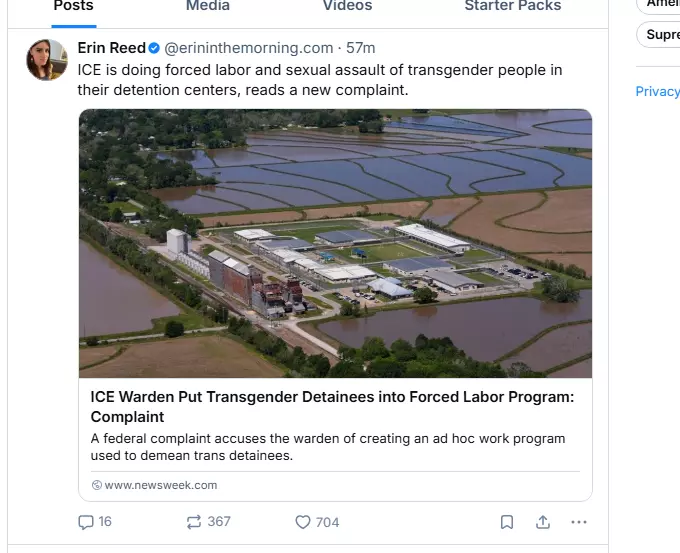The width and height of the screenshot is (680, 553).
Task: Switch to the Media tab
Action: coord(208,6)
